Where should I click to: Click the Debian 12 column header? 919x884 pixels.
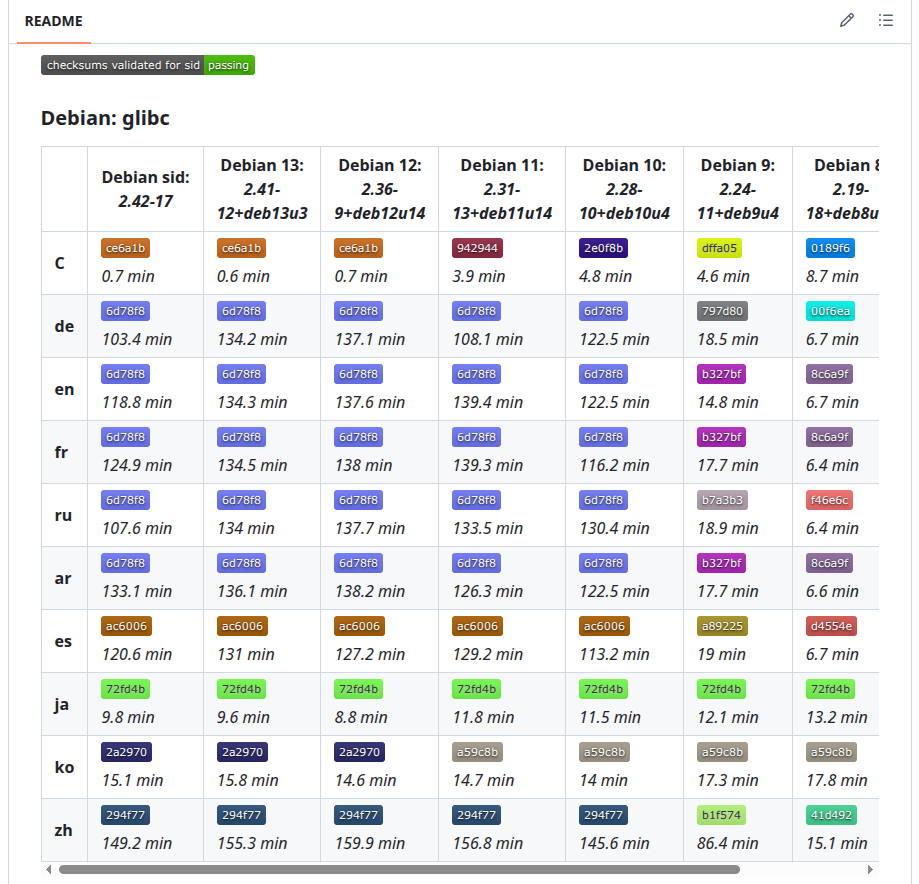pyautogui.click(x=380, y=189)
